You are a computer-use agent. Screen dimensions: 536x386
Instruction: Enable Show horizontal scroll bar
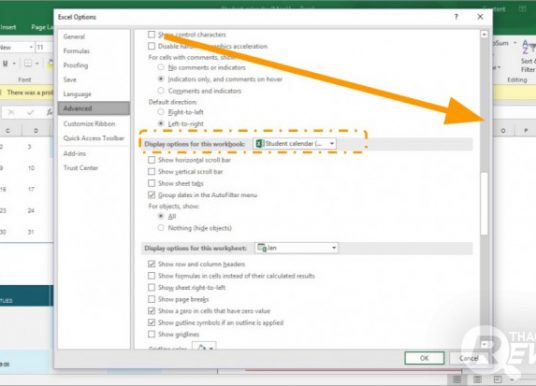tap(151, 160)
